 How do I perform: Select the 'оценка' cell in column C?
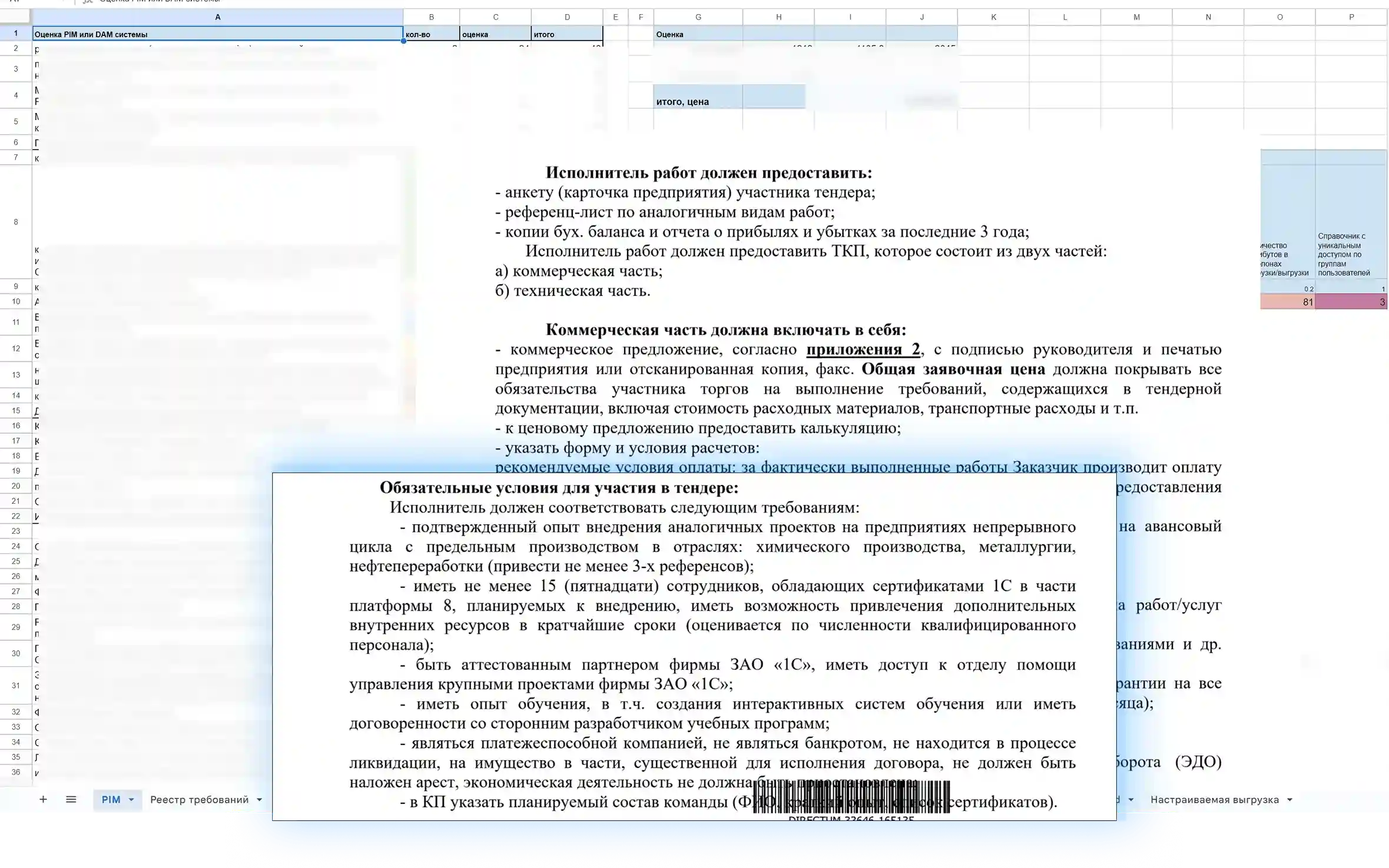pos(495,34)
